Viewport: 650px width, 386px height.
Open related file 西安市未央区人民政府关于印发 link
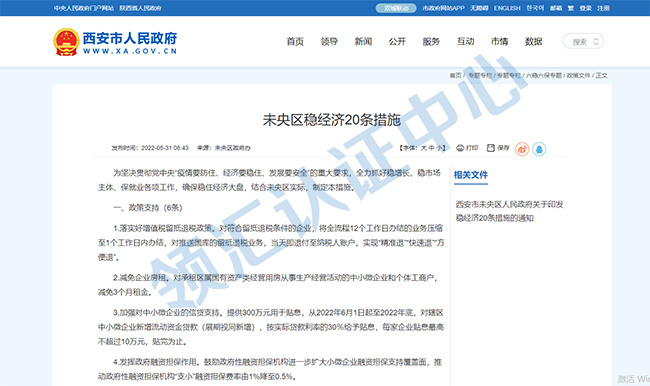point(509,204)
